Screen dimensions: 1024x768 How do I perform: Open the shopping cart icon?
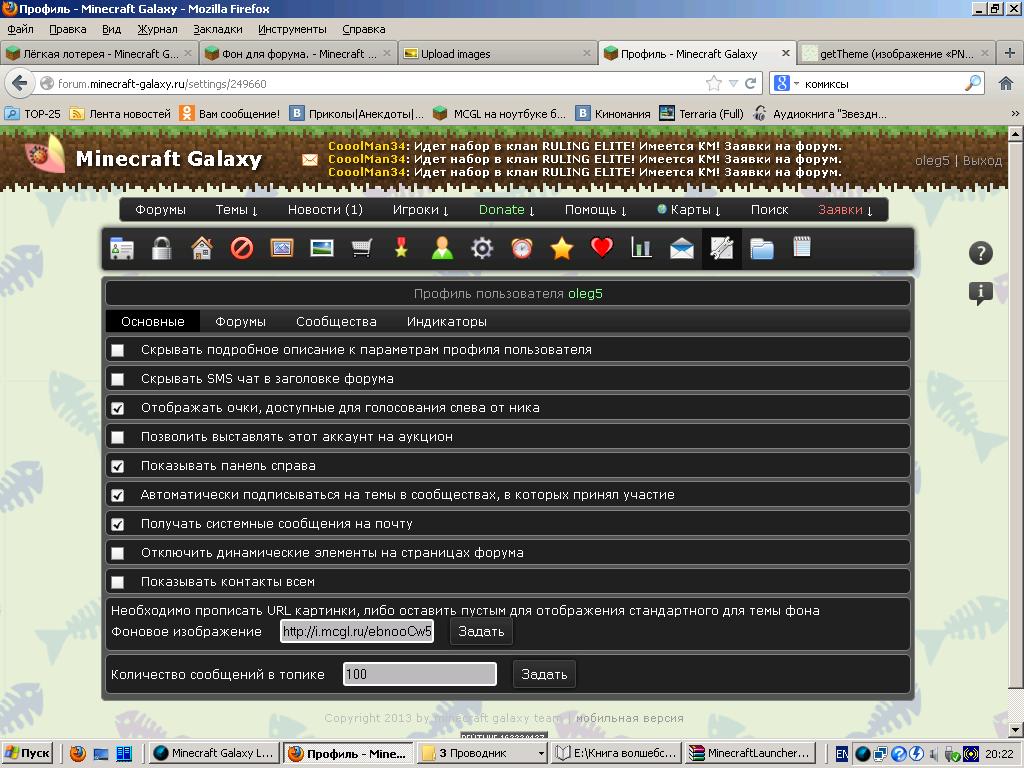(362, 249)
